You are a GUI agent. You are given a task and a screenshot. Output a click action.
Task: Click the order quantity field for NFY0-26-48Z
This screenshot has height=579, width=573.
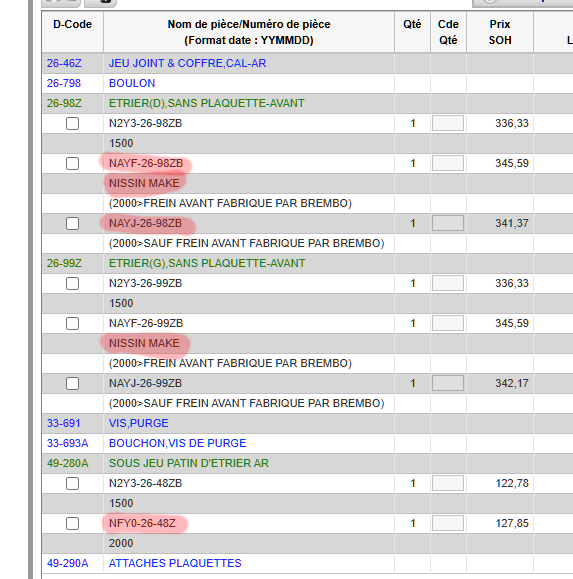tap(448, 523)
